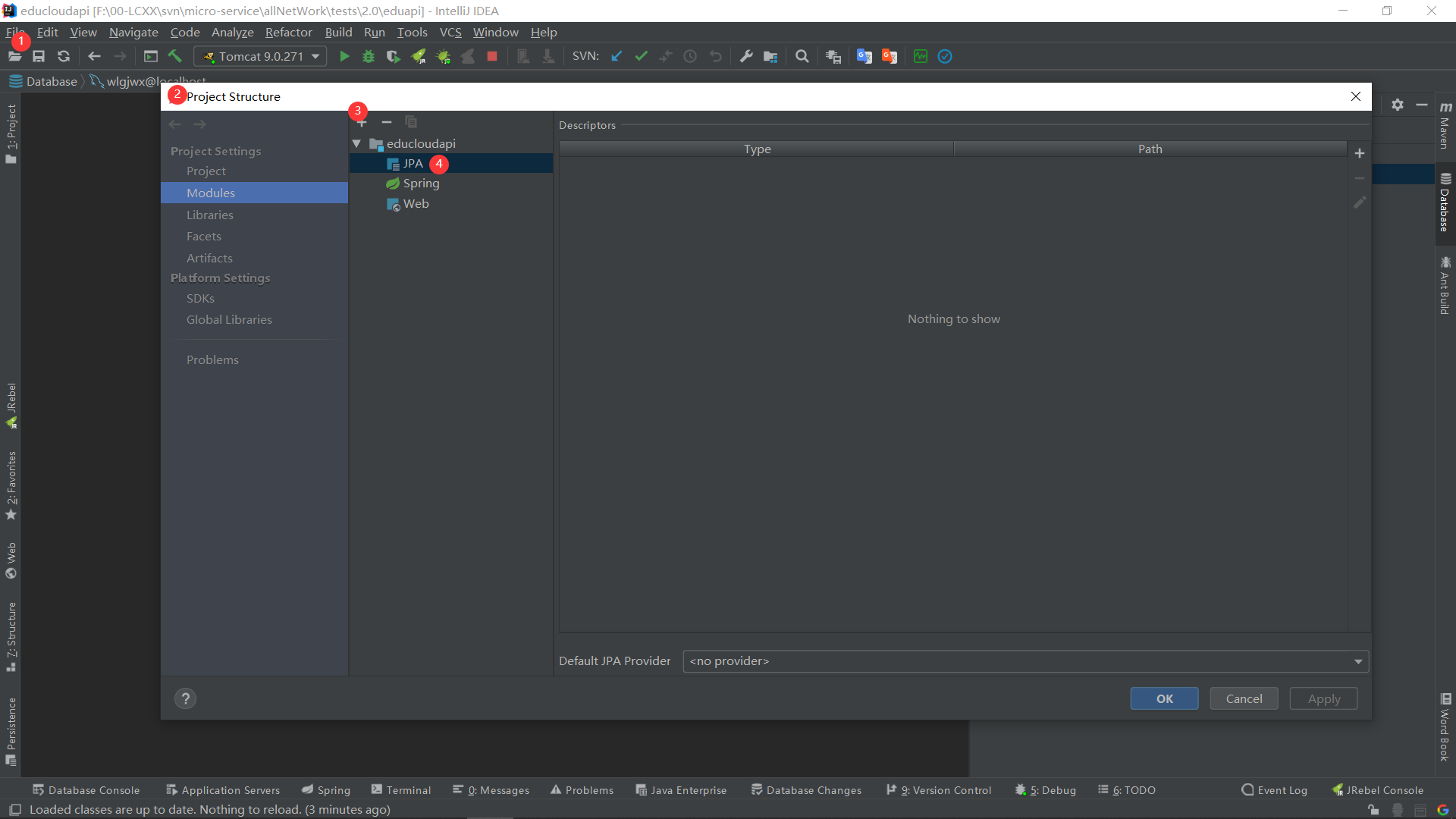Close the Project Structure dialog
Image resolution: width=1456 pixels, height=819 pixels.
click(1355, 96)
